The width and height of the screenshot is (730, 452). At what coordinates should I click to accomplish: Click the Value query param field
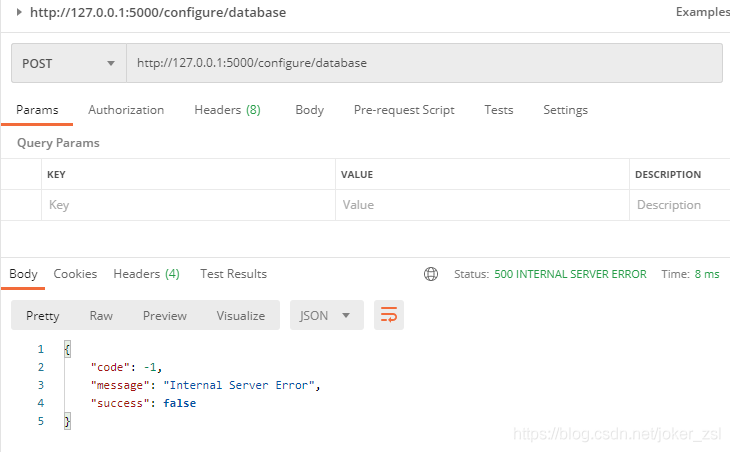click(480, 205)
